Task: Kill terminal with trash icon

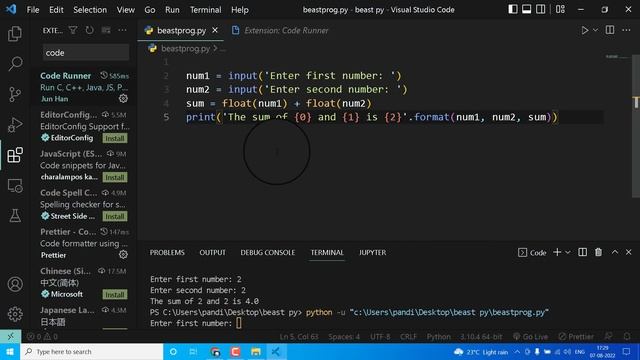Action: (598, 253)
